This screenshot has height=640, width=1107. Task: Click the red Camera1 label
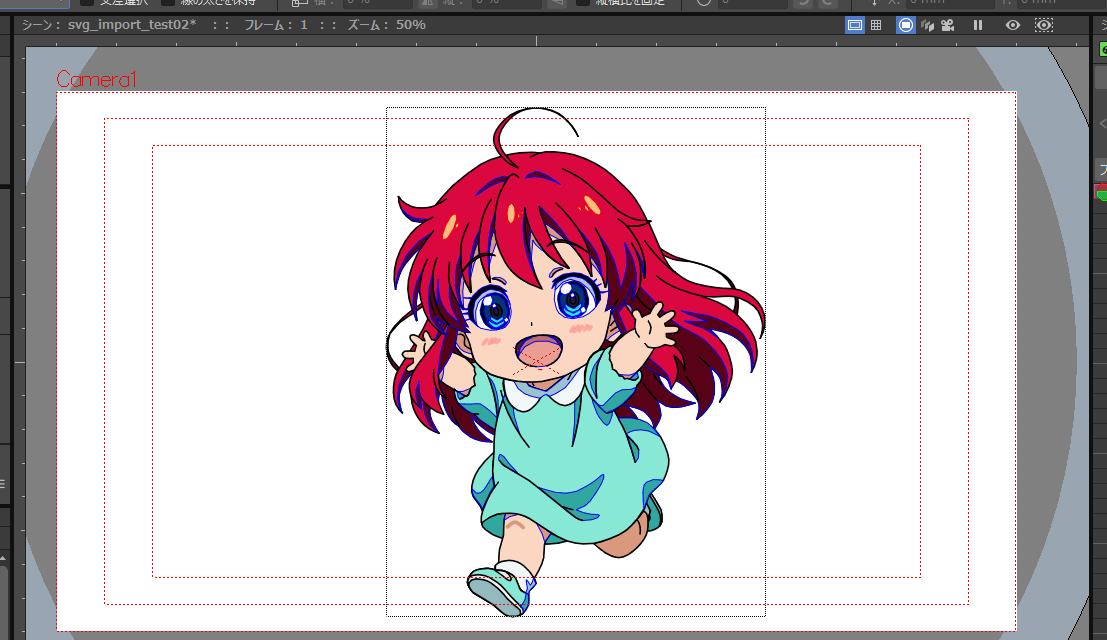(96, 79)
